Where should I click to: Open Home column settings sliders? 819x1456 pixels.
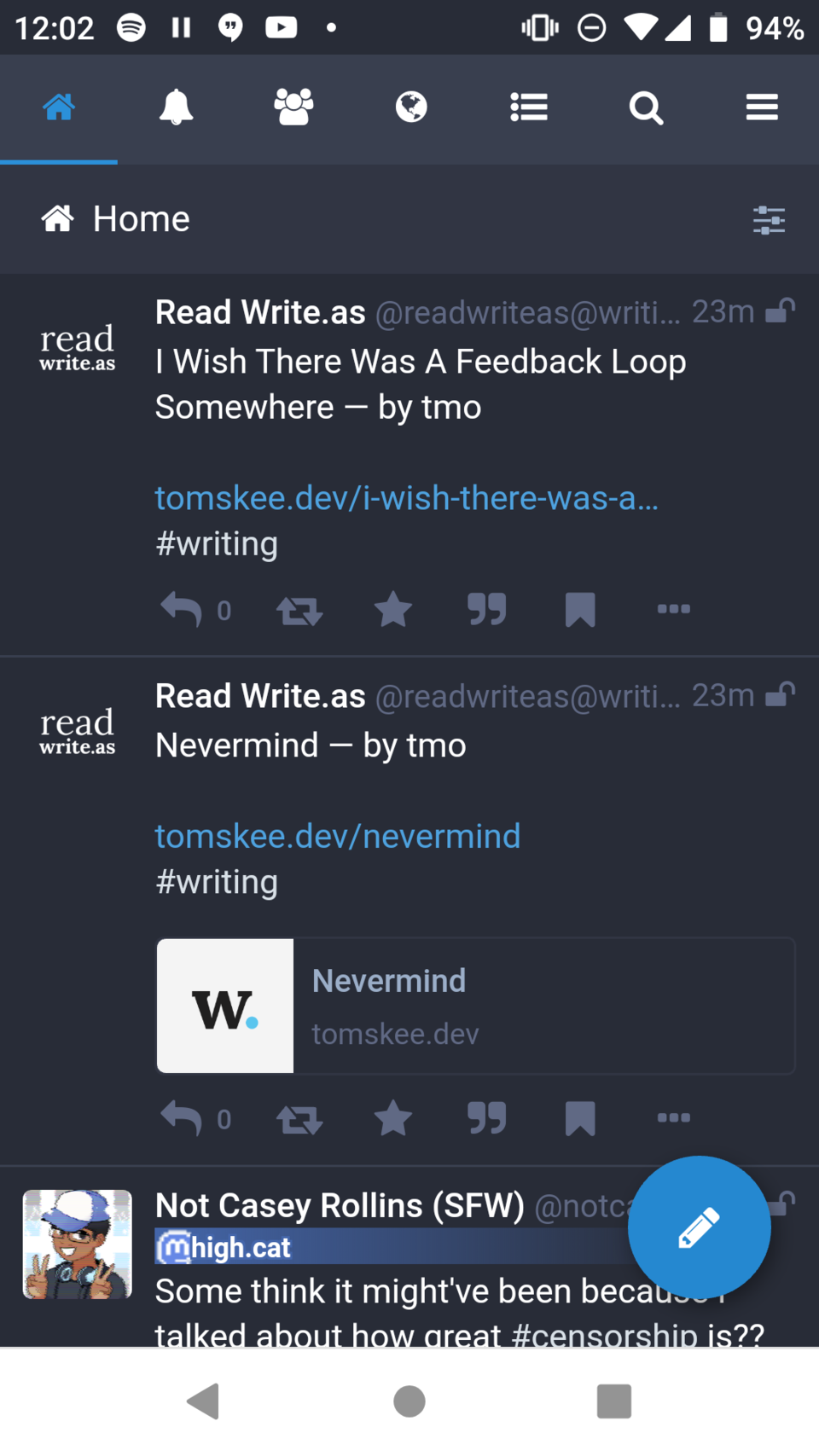(x=769, y=219)
